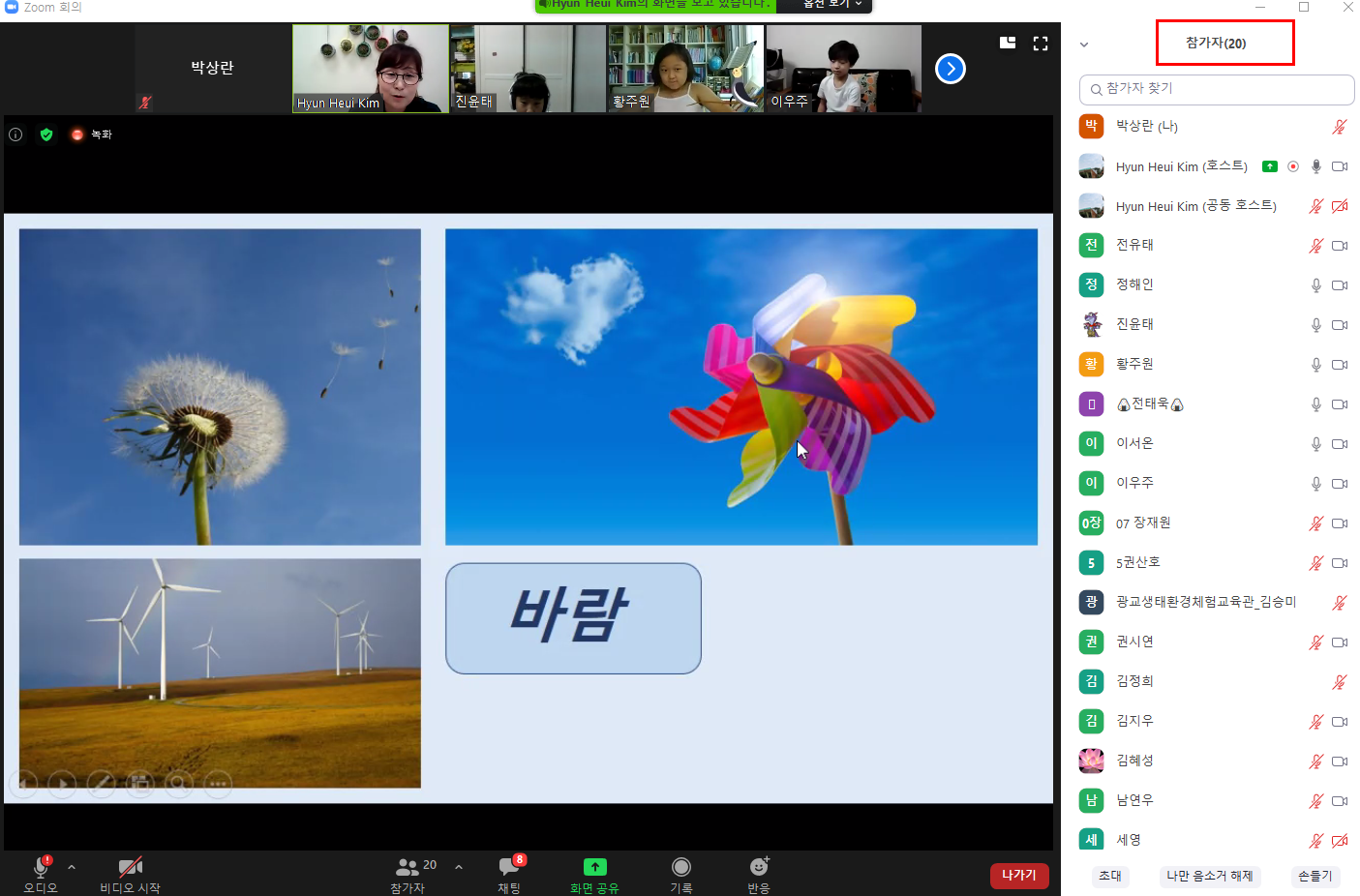Click muted mic icon on 박상란 tile
Image resolution: width=1360 pixels, height=896 pixels.
click(x=145, y=102)
